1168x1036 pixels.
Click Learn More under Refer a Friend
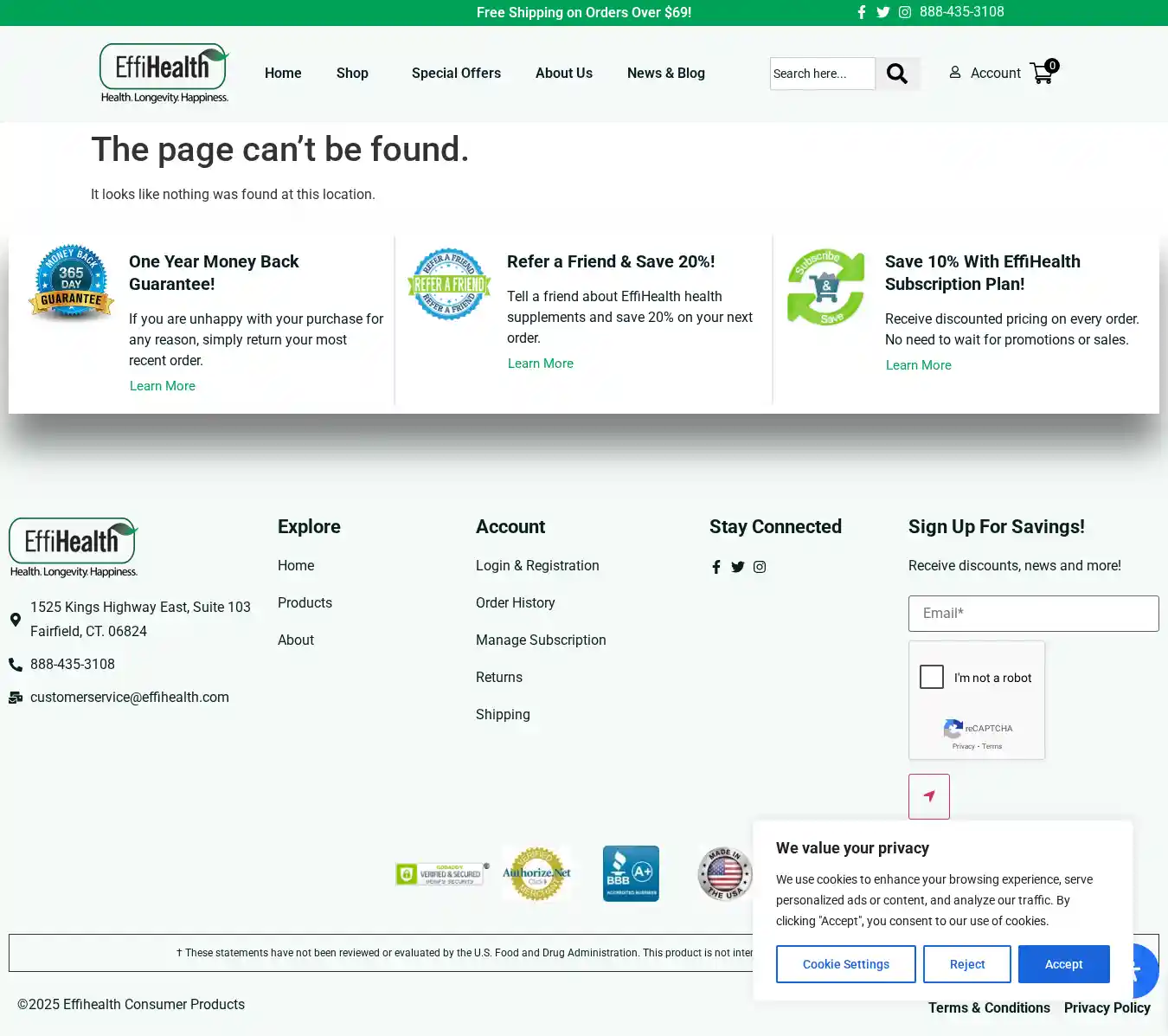541,364
